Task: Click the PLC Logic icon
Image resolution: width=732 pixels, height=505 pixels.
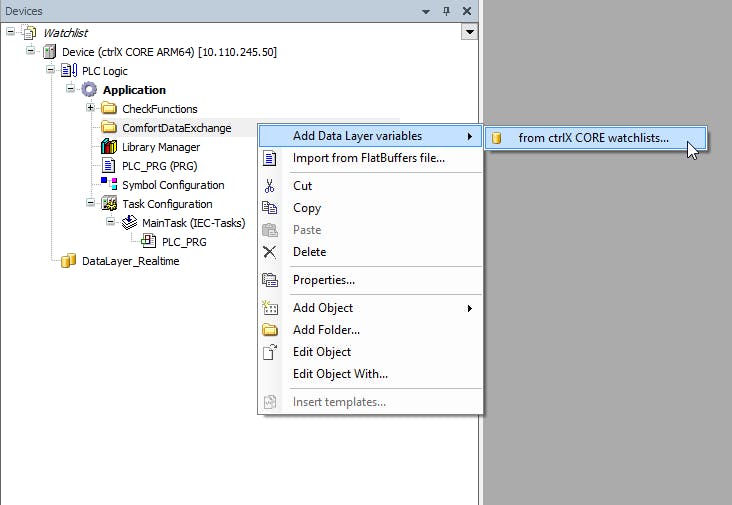Action: [69, 71]
